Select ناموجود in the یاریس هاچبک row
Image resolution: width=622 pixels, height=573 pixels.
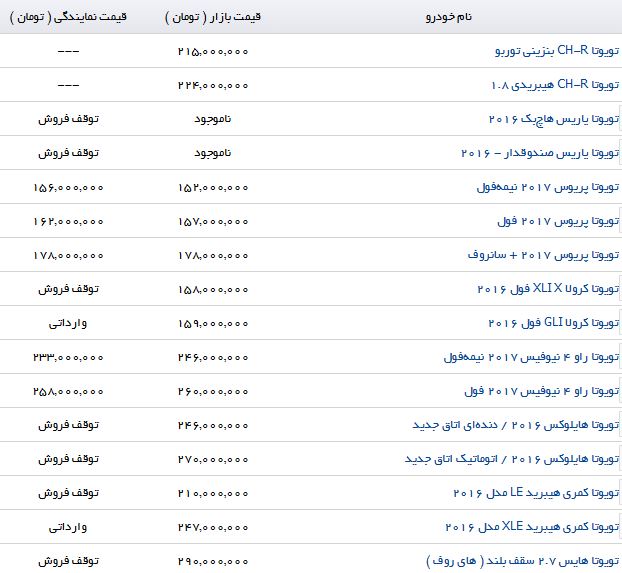[x=213, y=119]
